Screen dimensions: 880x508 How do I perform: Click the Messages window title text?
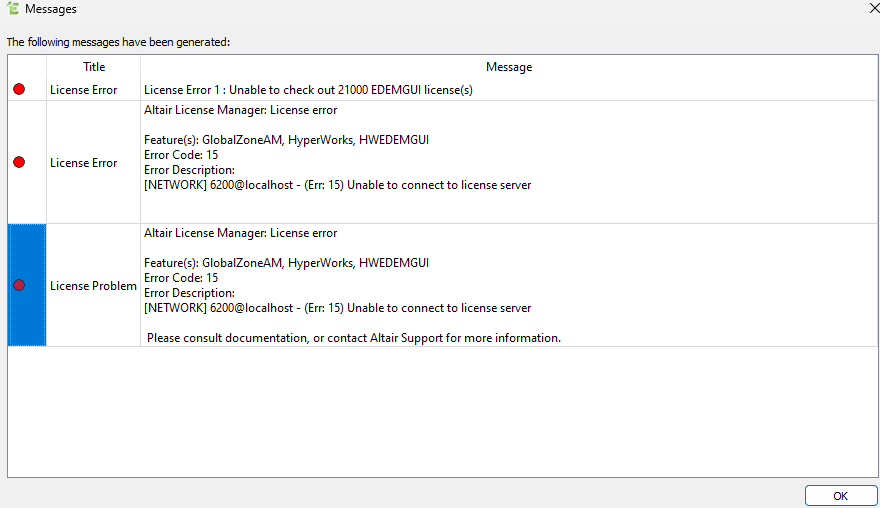(x=51, y=9)
